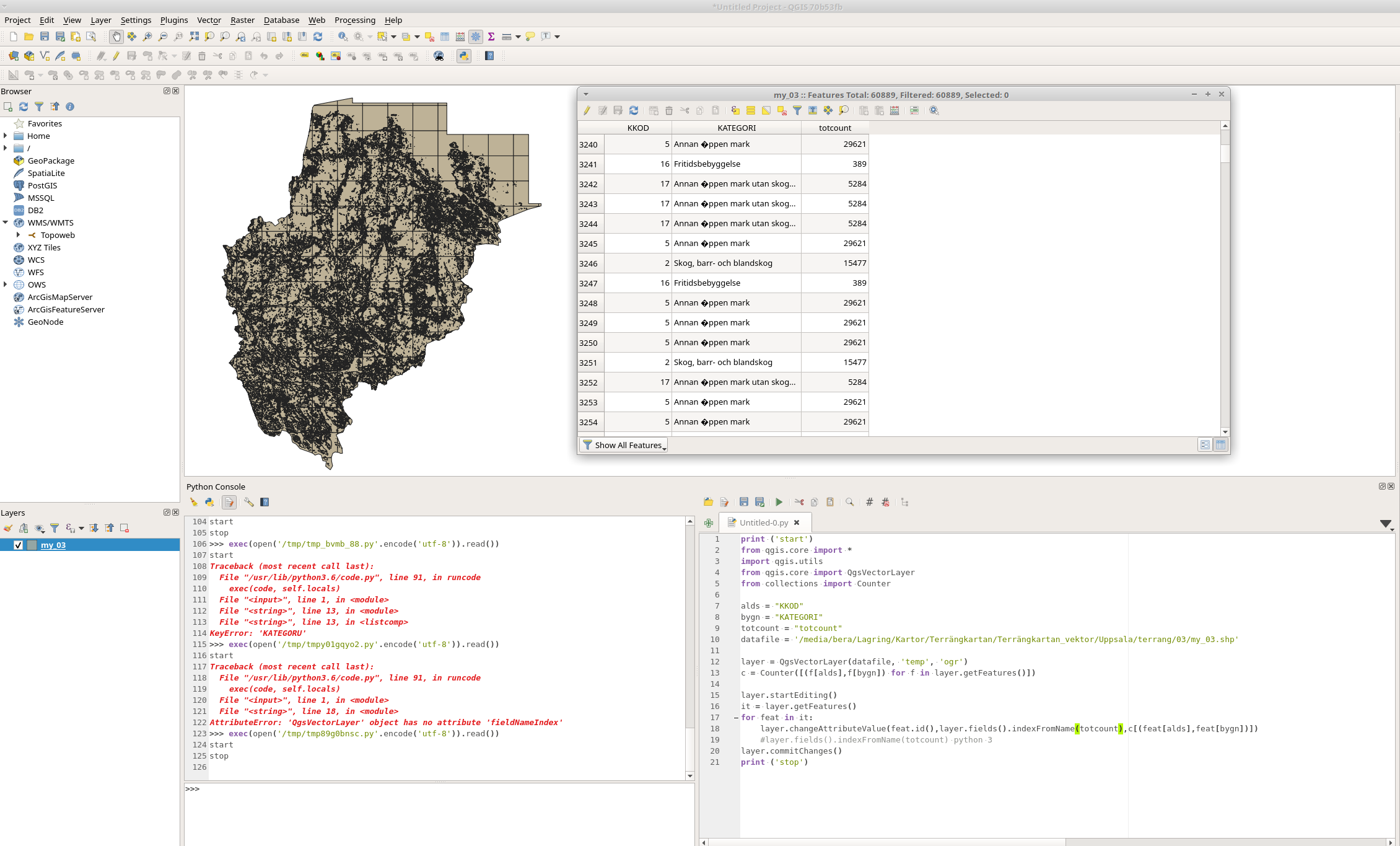Toggle the Show Editor button in console
The height and width of the screenshot is (846, 1400).
pyautogui.click(x=229, y=502)
